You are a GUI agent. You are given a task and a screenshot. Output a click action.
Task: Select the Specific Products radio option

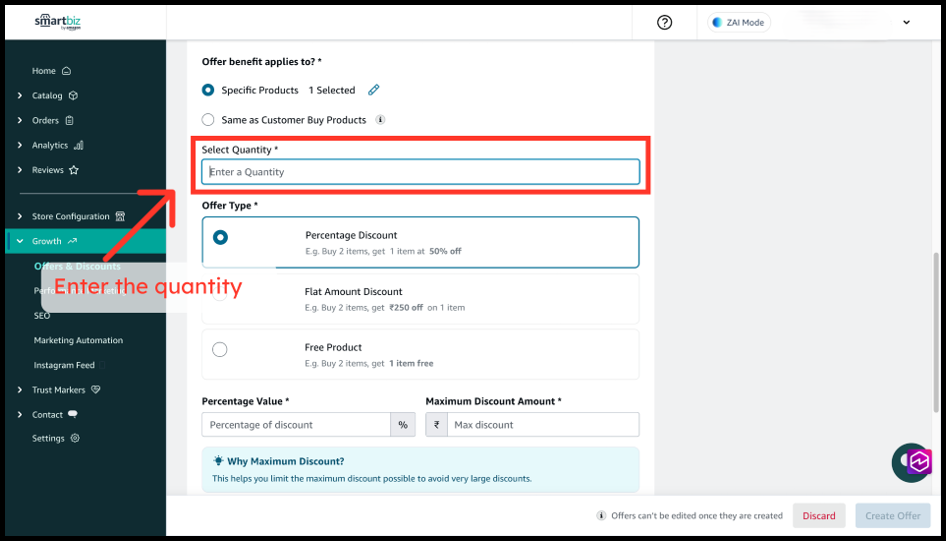[208, 90]
